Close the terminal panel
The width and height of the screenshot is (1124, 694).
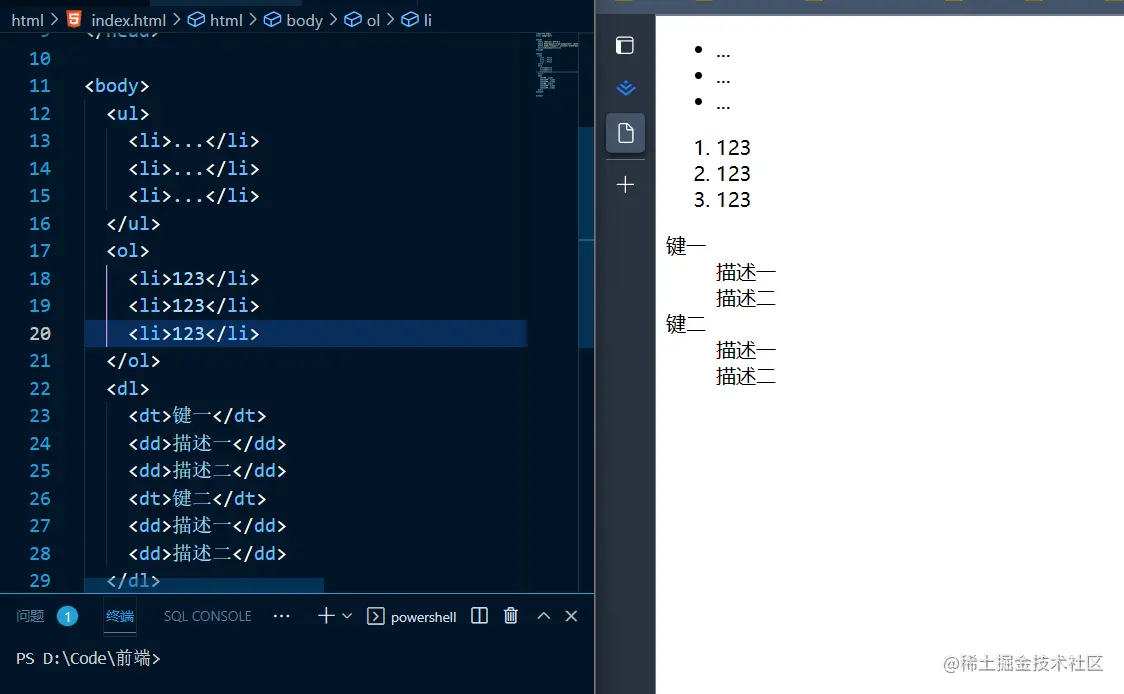(x=571, y=616)
